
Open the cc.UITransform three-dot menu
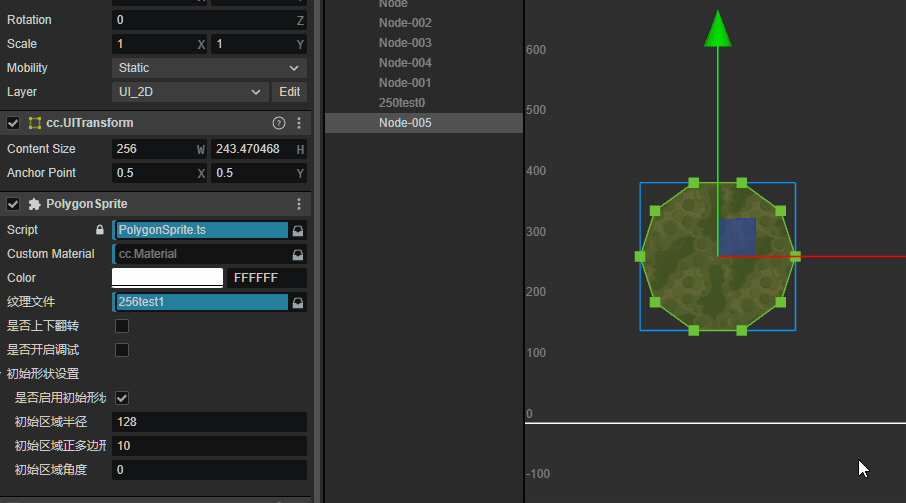pyautogui.click(x=298, y=123)
